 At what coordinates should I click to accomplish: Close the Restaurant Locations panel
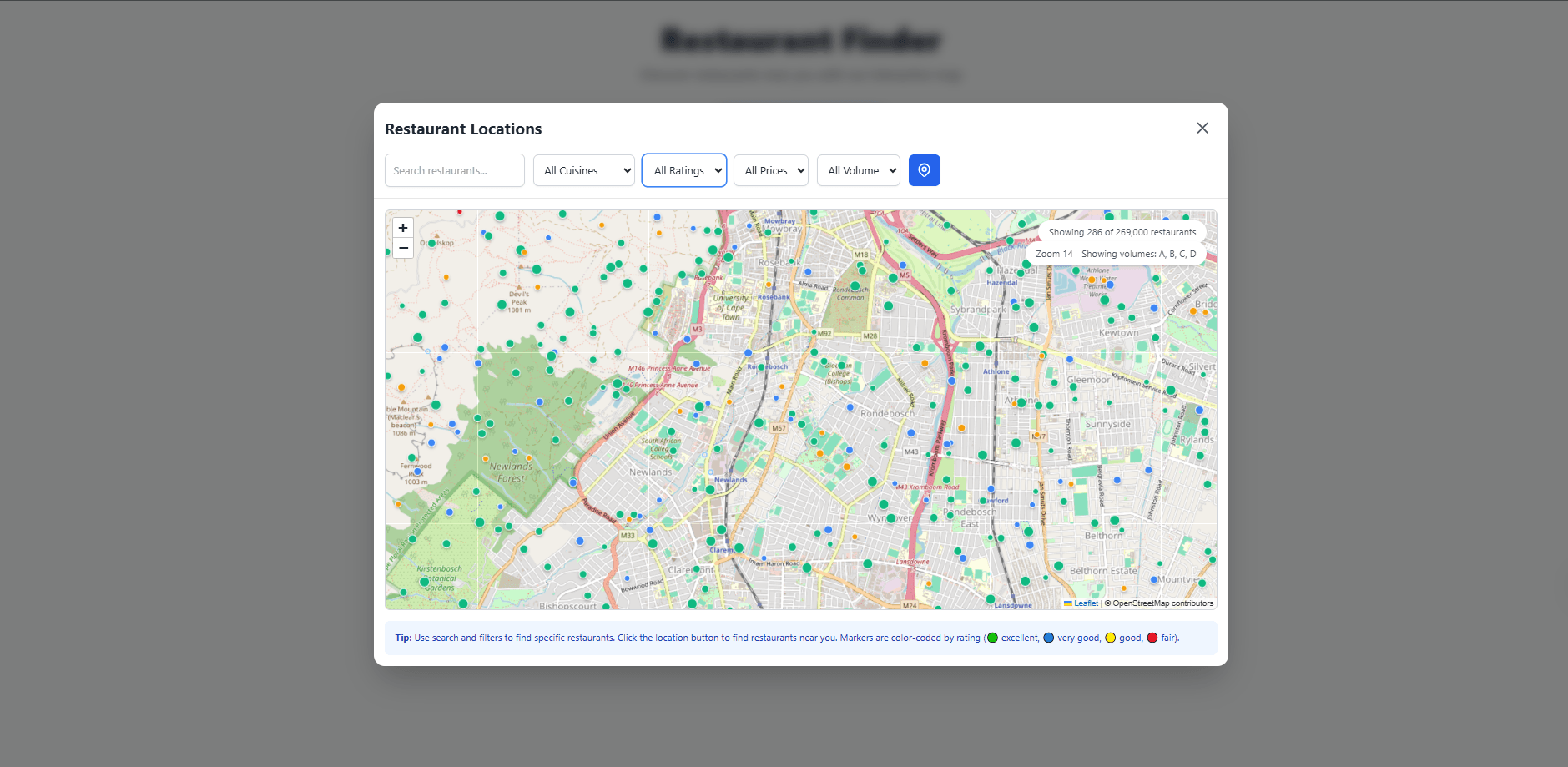click(1202, 128)
